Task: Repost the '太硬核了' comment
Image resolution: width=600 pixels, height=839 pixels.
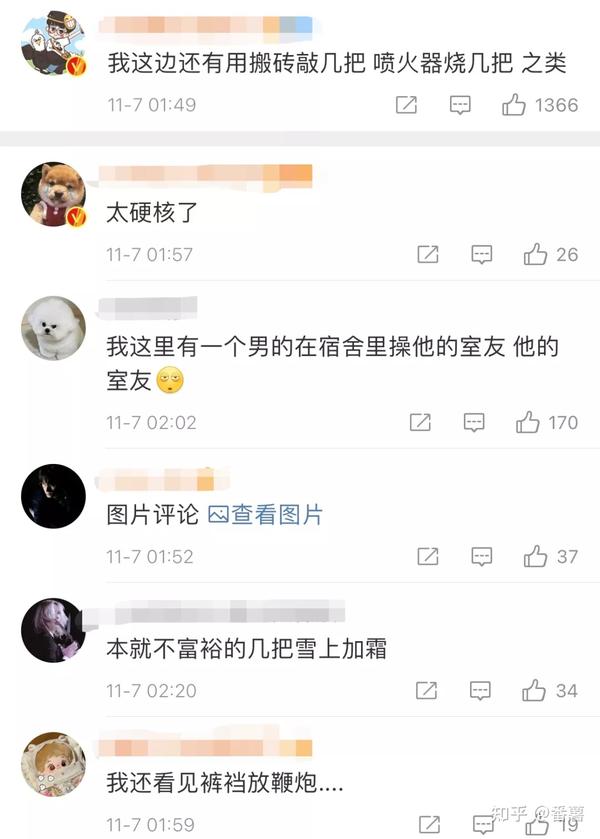Action: pyautogui.click(x=428, y=254)
